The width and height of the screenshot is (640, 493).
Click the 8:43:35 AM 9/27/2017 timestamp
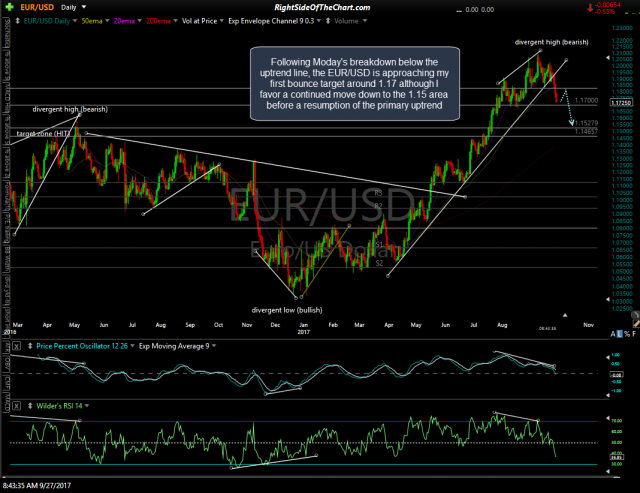[x=37, y=486]
